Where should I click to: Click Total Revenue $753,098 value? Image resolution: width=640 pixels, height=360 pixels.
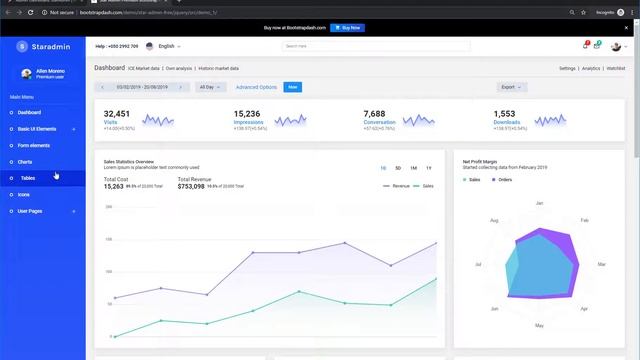(191, 187)
